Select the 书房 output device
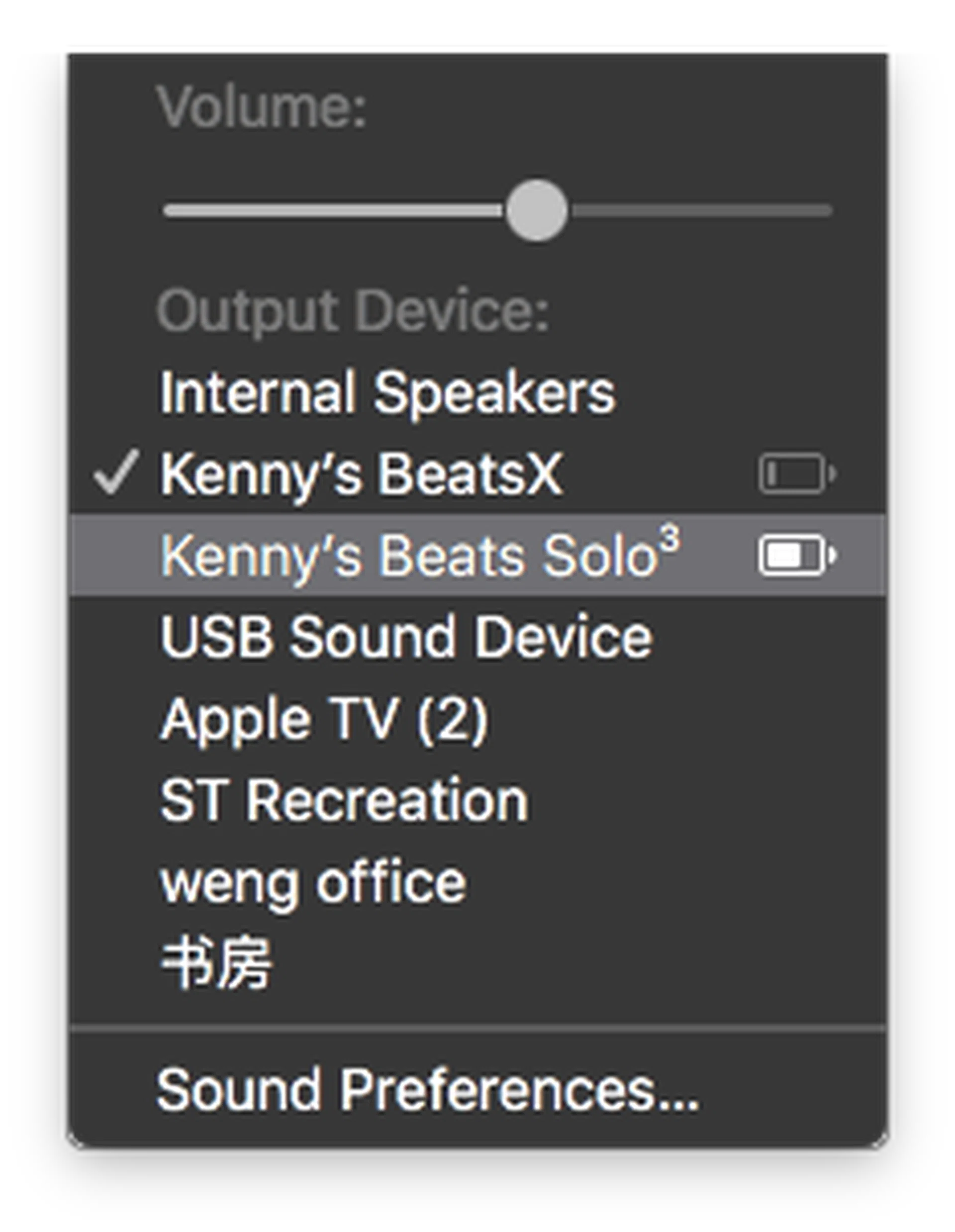Screen dimensions: 955x1232 (x=216, y=963)
